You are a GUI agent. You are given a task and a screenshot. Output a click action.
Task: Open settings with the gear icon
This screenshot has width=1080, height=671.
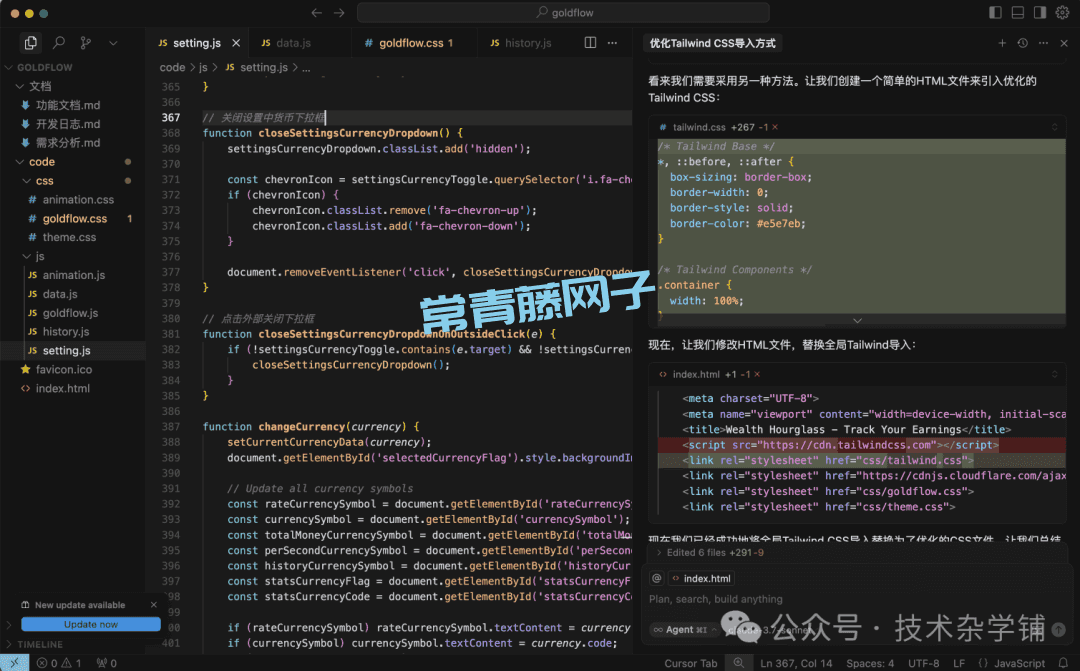1063,12
